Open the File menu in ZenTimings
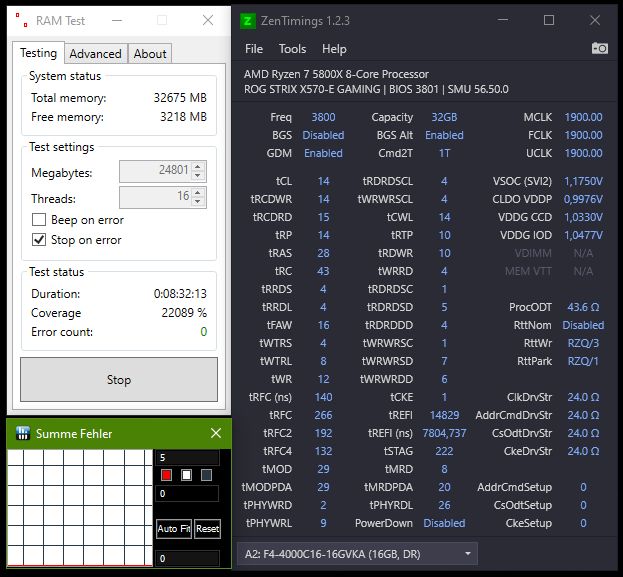Viewport: 623px width, 577px height. click(253, 49)
